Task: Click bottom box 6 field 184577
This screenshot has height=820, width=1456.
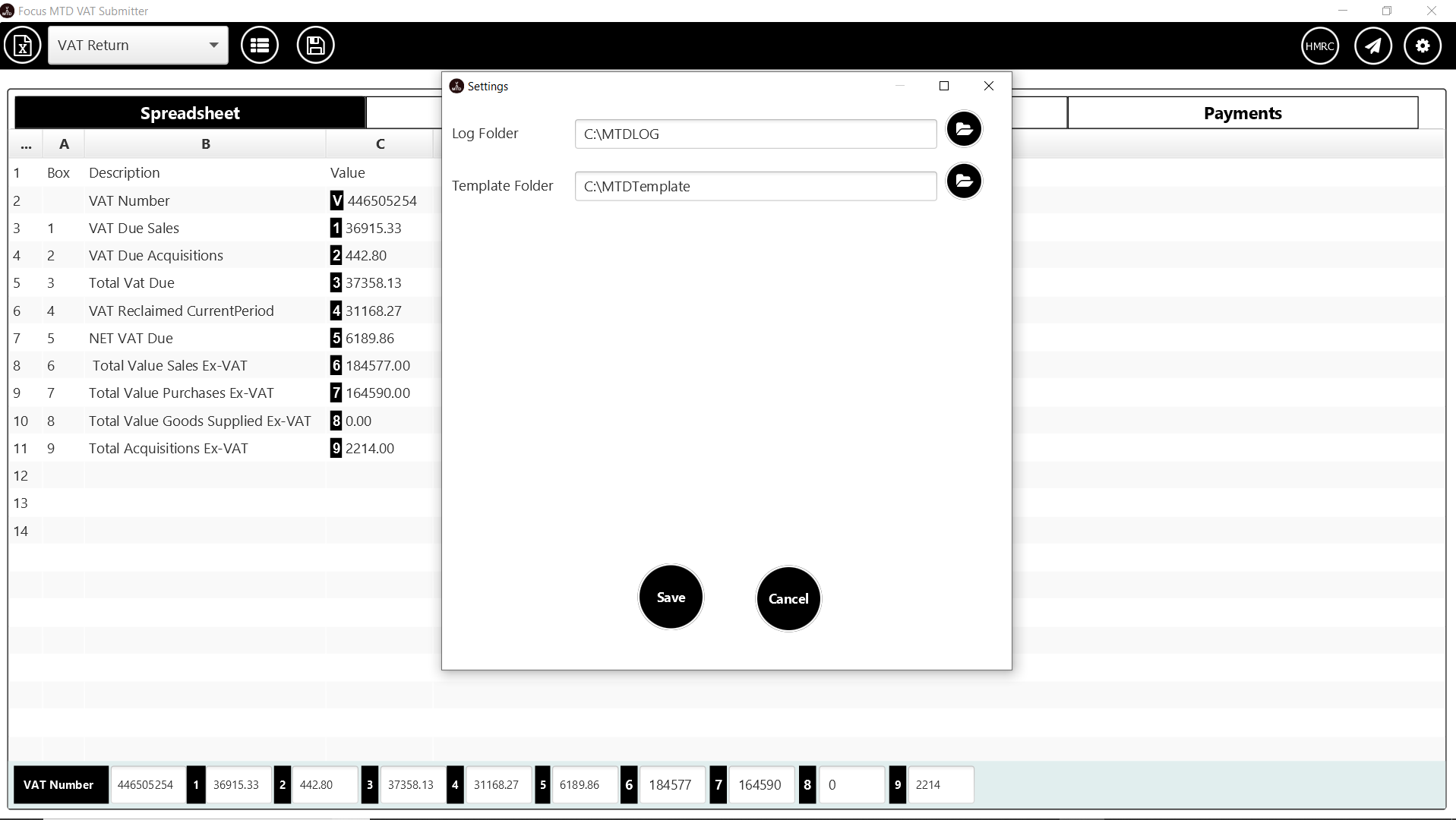Action: click(x=673, y=784)
